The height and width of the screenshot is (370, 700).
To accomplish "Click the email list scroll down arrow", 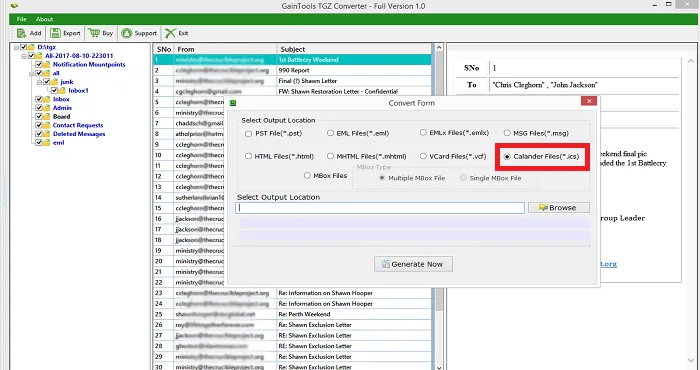I will [439, 367].
